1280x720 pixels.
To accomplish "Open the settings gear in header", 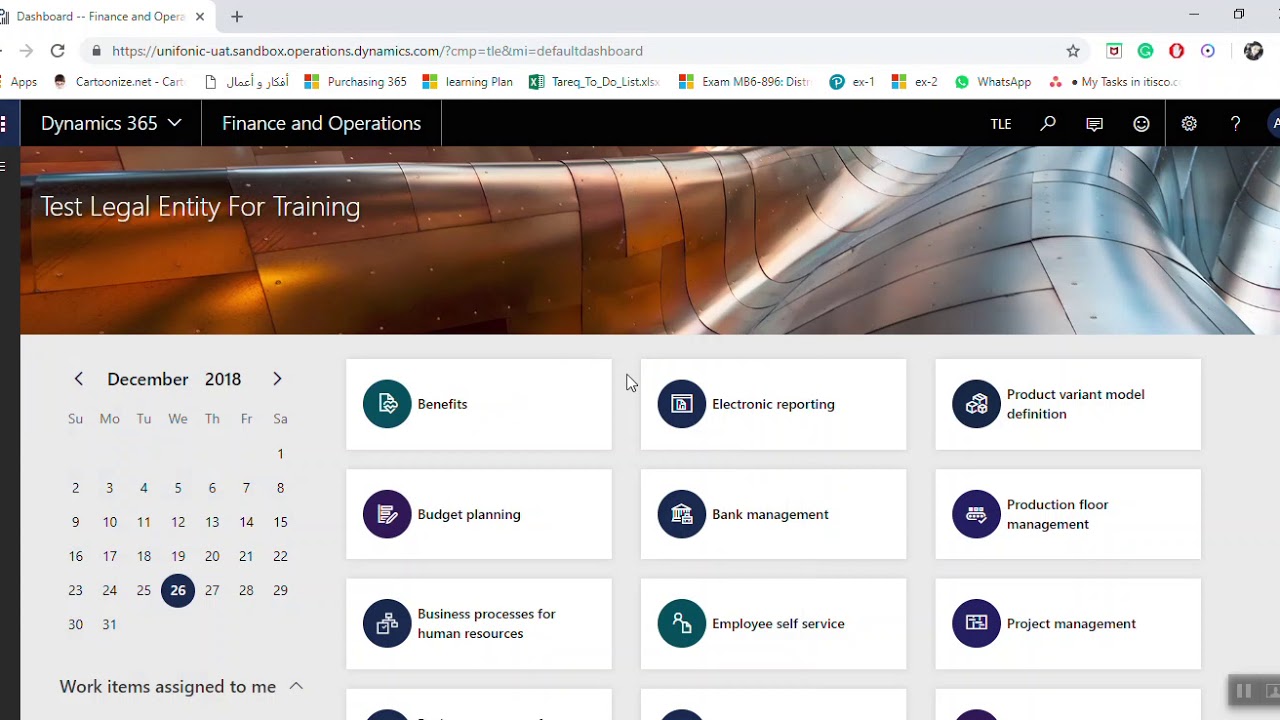I will 1189,124.
